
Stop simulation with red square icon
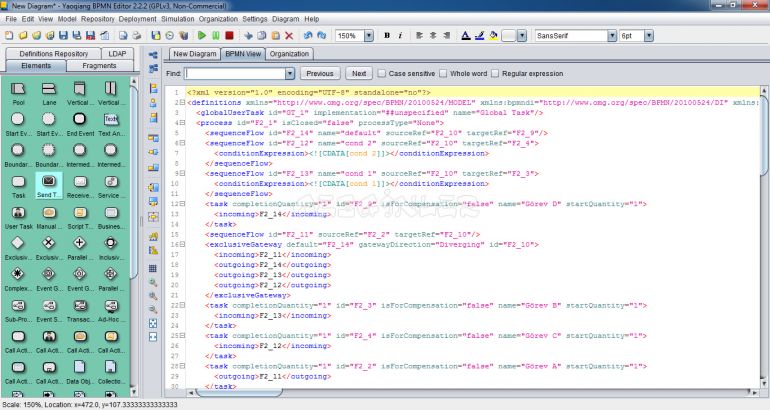pos(229,35)
